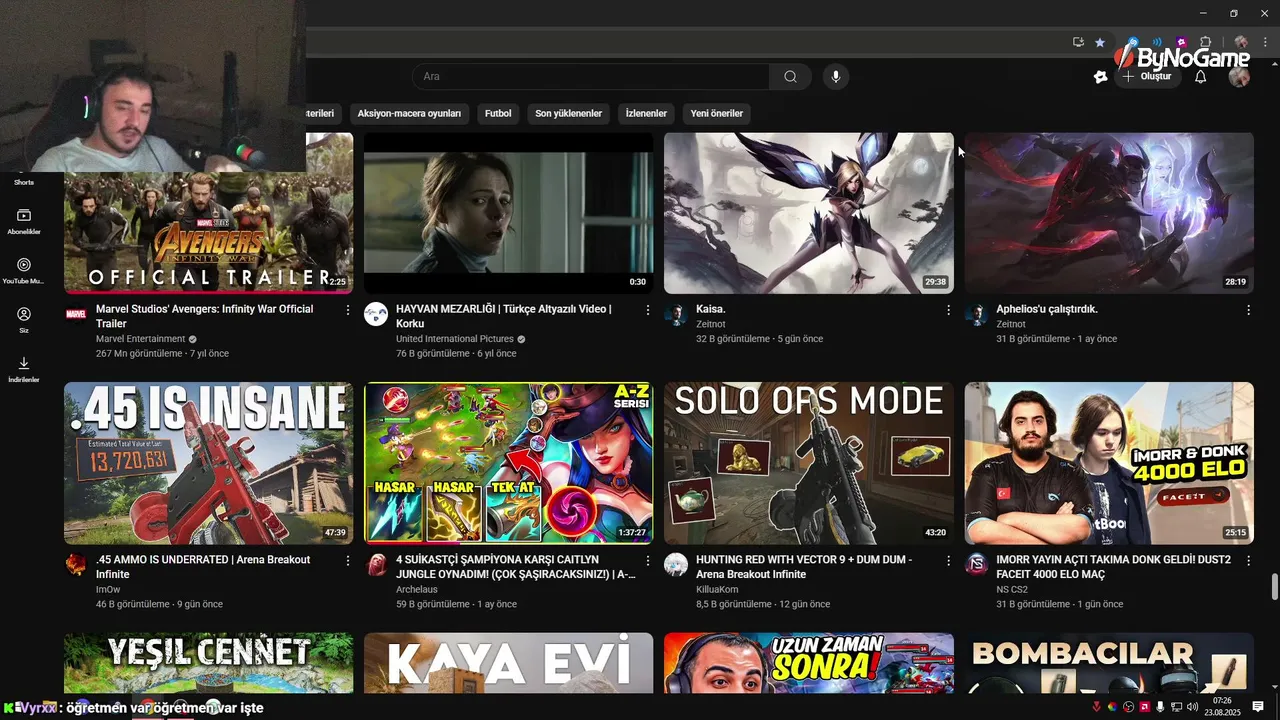Viewport: 1280px width, 720px height.
Task: Open the Kaisa. video thumbnail
Action: [x=809, y=213]
